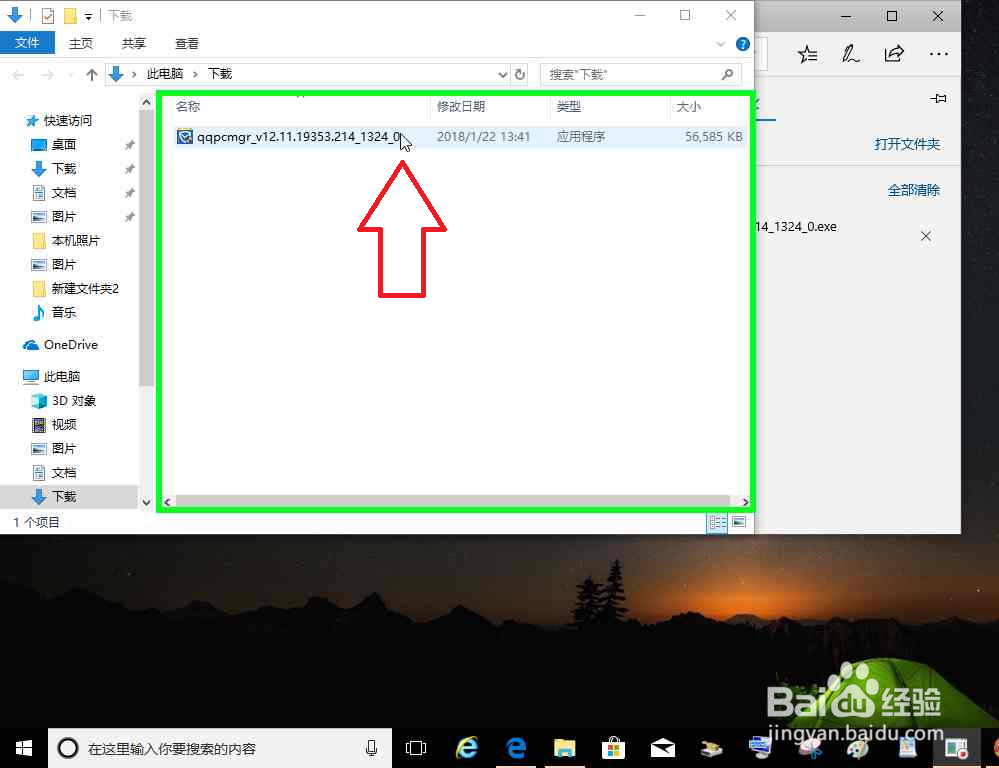
Task: Click Edge share icon
Action: click(894, 54)
